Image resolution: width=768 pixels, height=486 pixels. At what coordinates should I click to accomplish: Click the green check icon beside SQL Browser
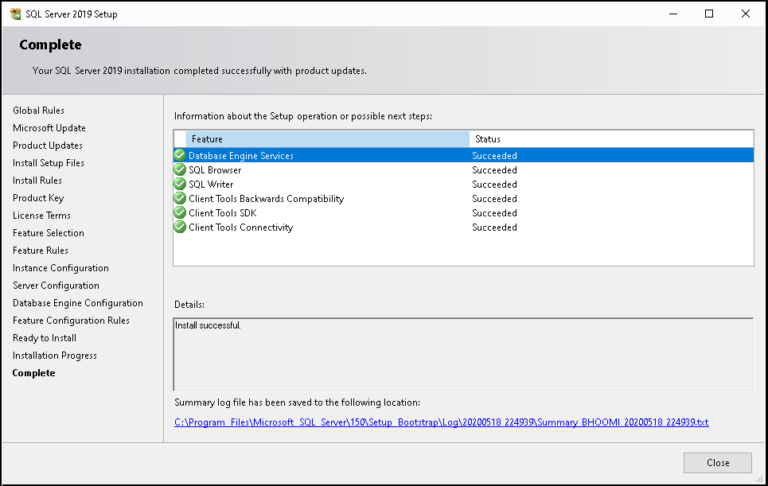click(x=180, y=170)
